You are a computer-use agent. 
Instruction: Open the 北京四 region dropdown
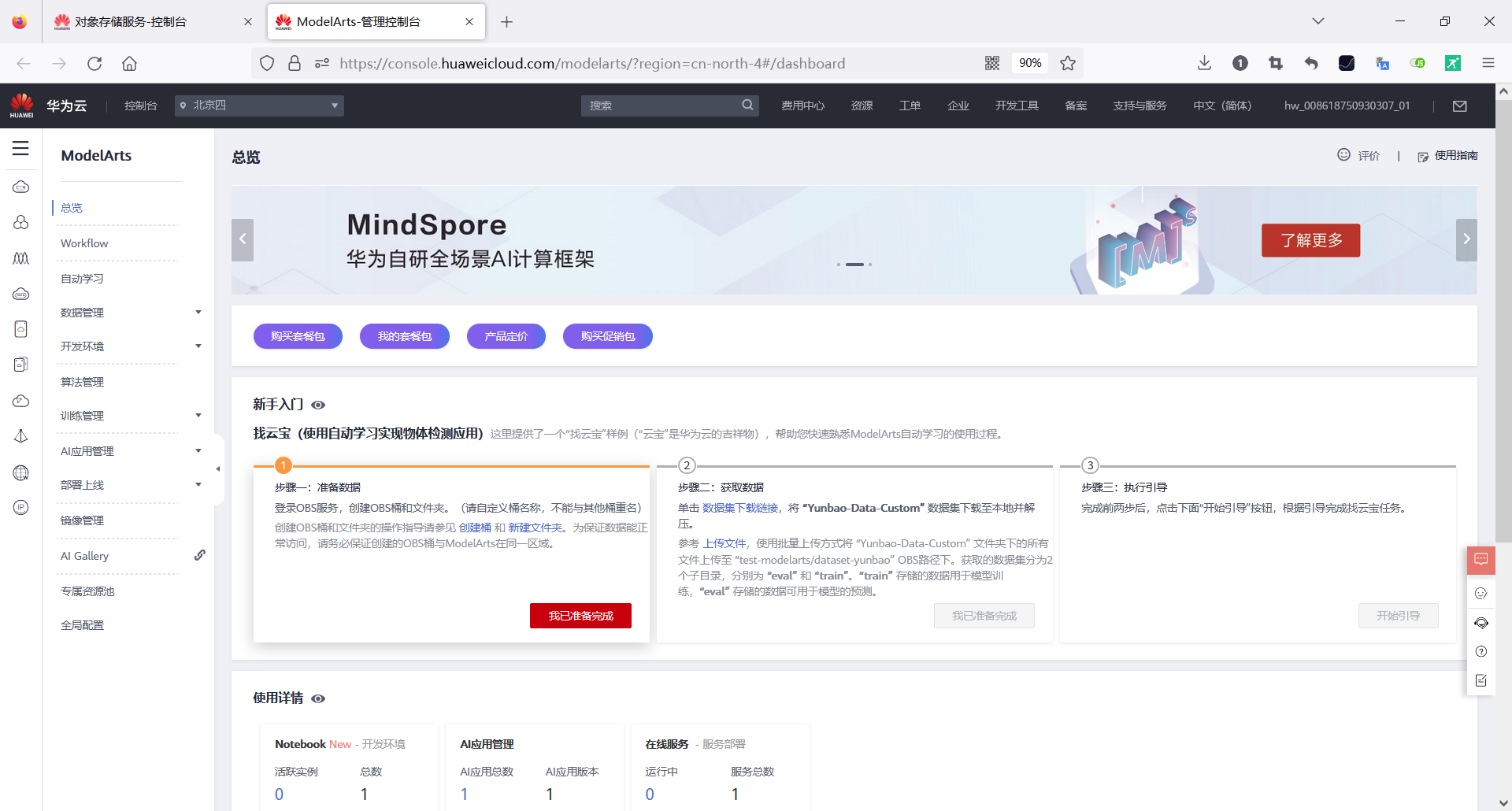(x=259, y=106)
